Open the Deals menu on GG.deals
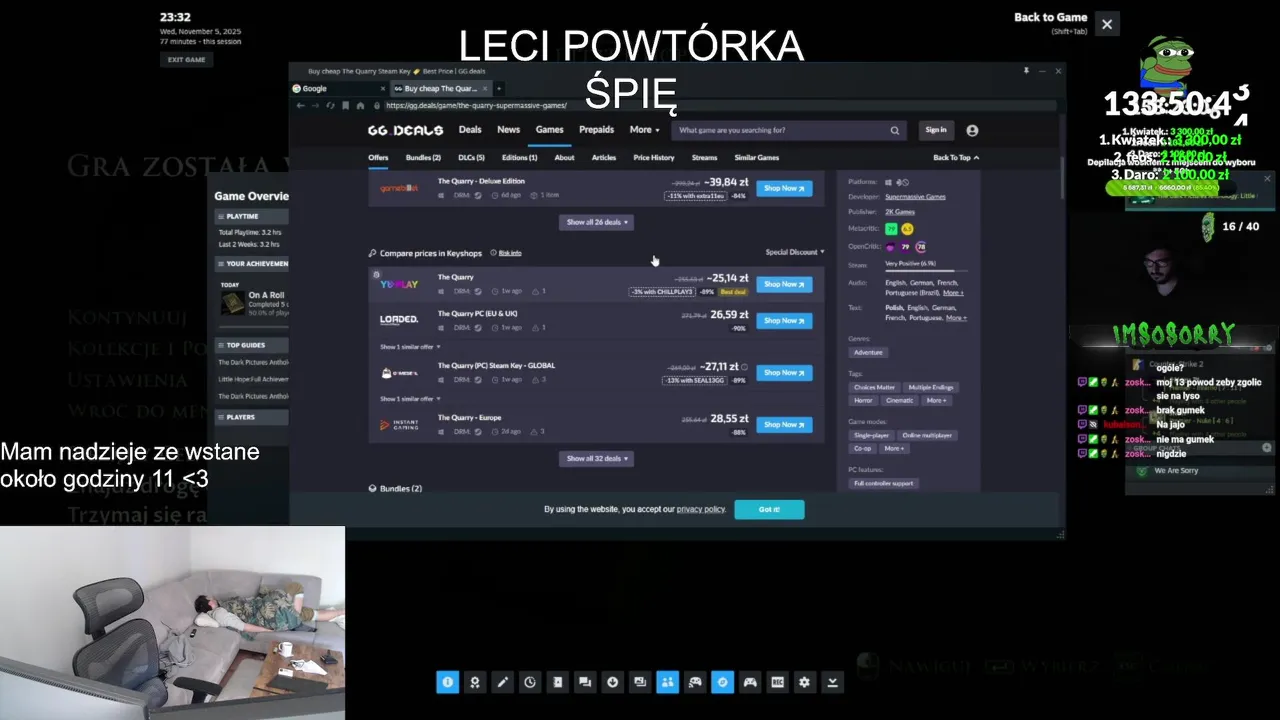 tap(470, 130)
